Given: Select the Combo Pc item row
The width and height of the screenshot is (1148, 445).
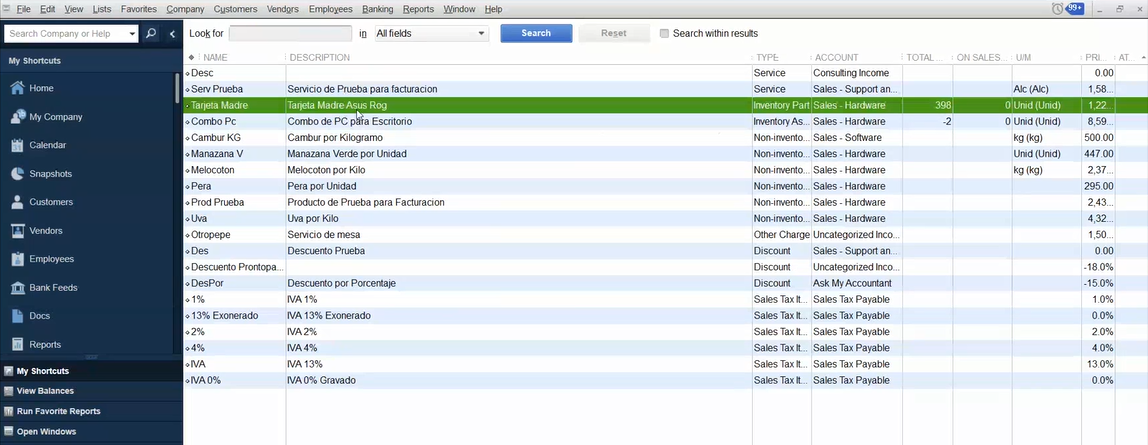Looking at the screenshot, I should tap(665, 121).
